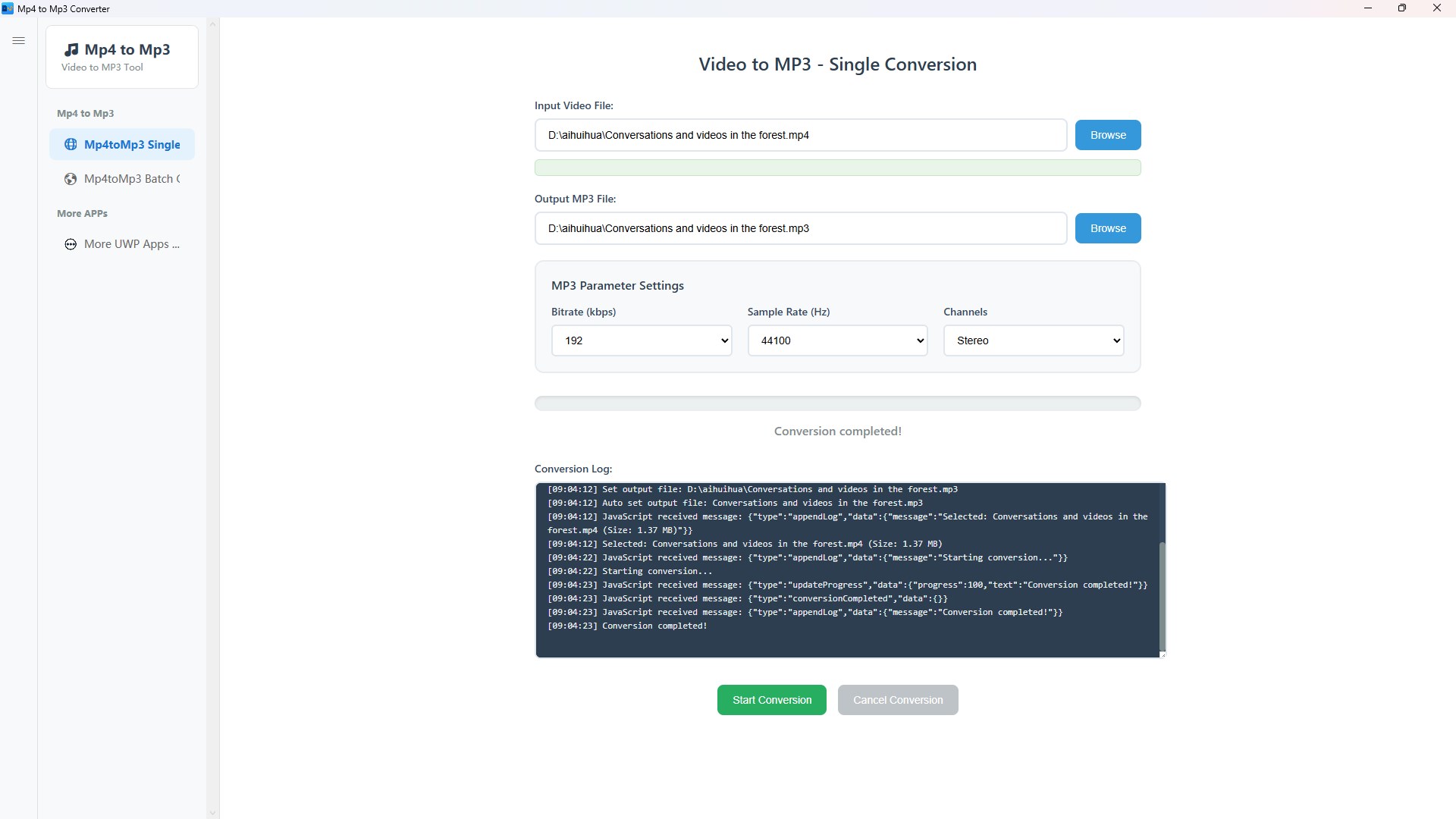Browse for an input video file

coord(1107,134)
